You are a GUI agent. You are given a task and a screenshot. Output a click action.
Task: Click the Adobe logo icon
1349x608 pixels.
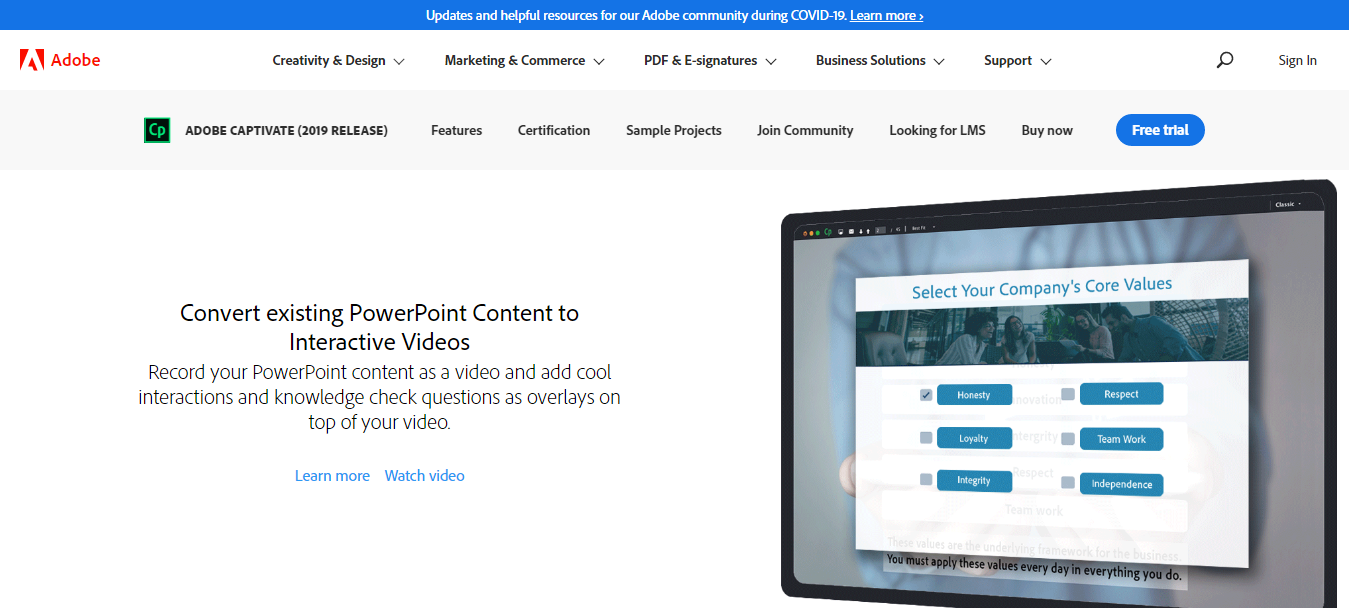32,60
